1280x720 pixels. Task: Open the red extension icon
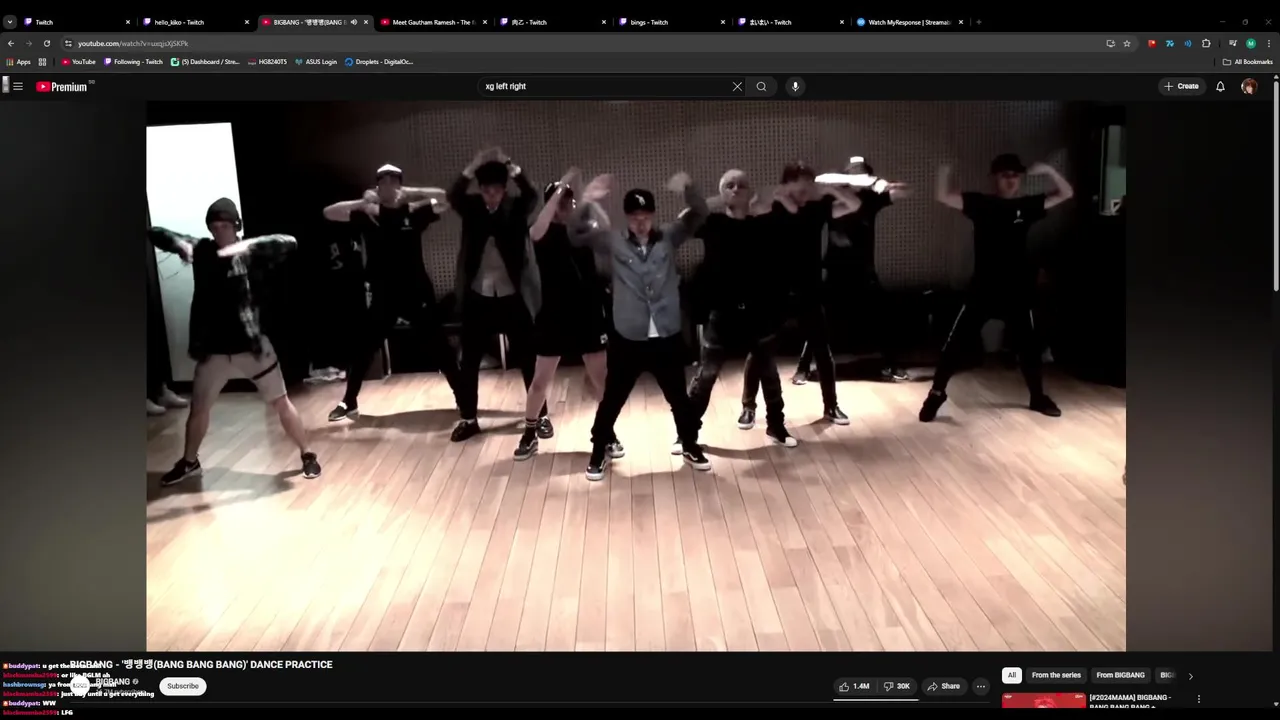(1152, 43)
